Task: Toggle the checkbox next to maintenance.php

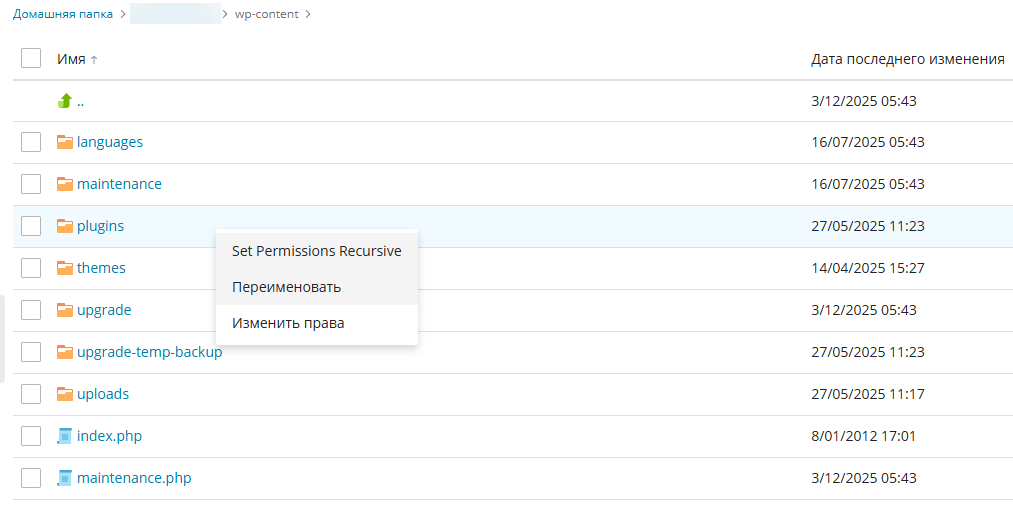Action: pos(31,478)
